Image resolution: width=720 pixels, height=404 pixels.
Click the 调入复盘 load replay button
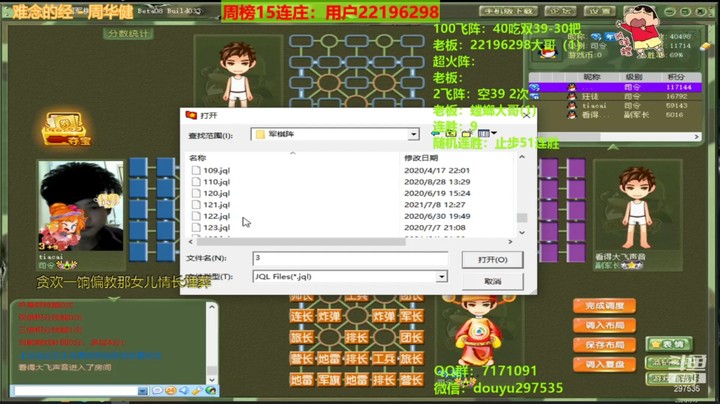pos(604,365)
